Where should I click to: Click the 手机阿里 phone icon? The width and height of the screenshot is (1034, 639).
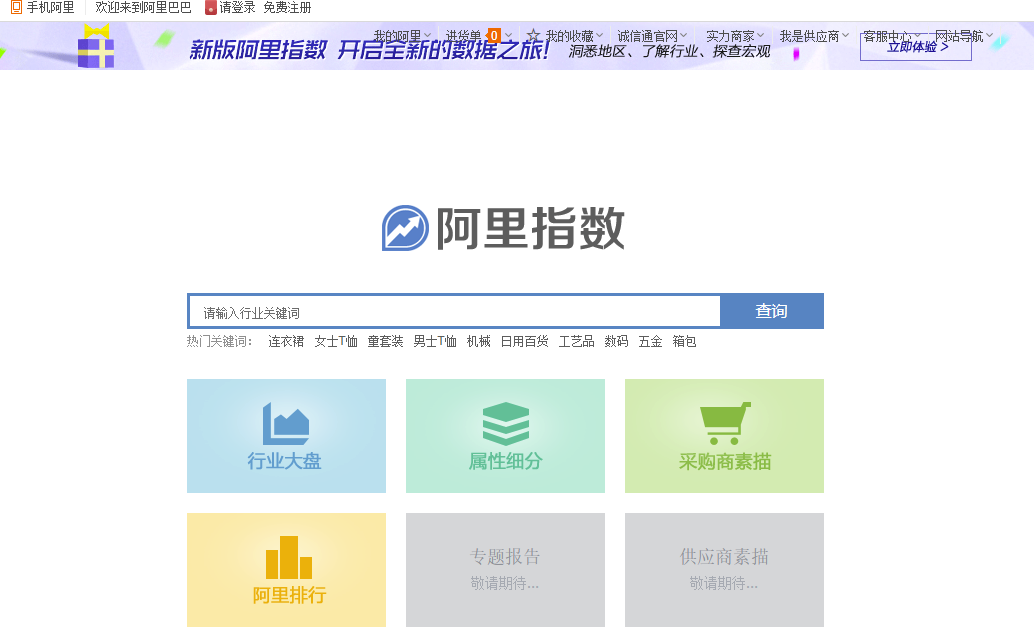[x=16, y=8]
